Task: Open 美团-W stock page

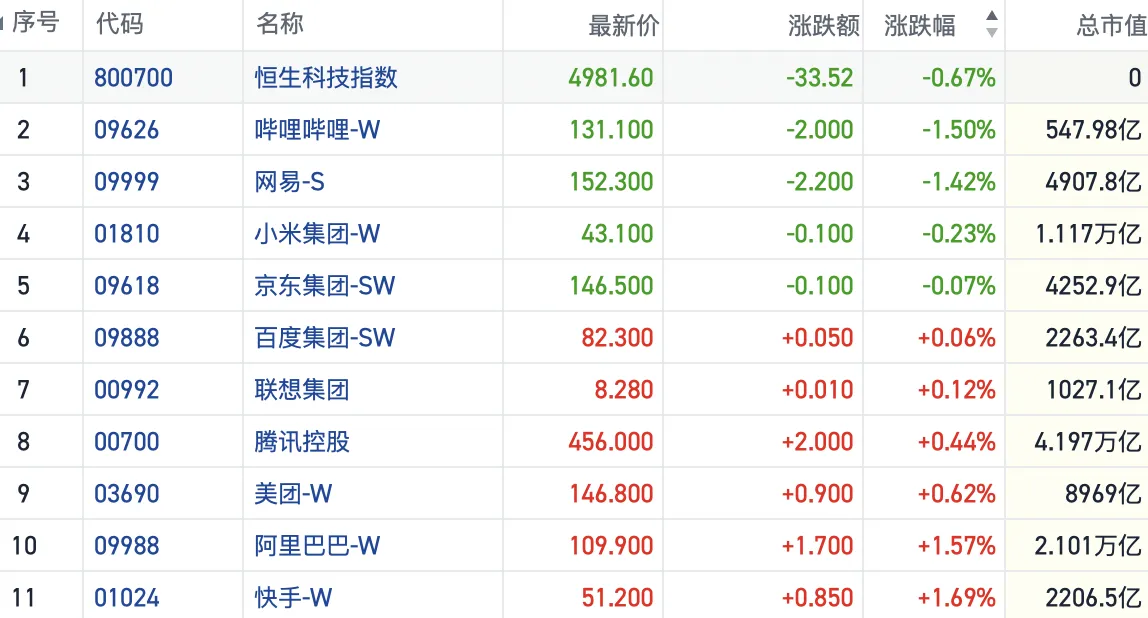Action: 293,494
